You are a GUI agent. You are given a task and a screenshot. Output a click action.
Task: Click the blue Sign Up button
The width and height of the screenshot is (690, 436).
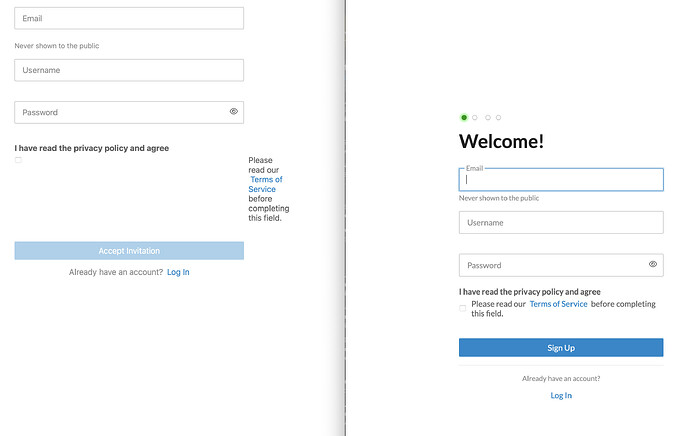point(561,348)
